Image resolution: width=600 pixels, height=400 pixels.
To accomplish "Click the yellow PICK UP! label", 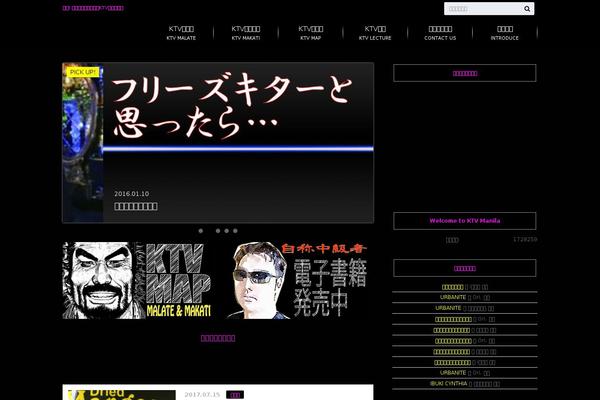I will coord(83,72).
